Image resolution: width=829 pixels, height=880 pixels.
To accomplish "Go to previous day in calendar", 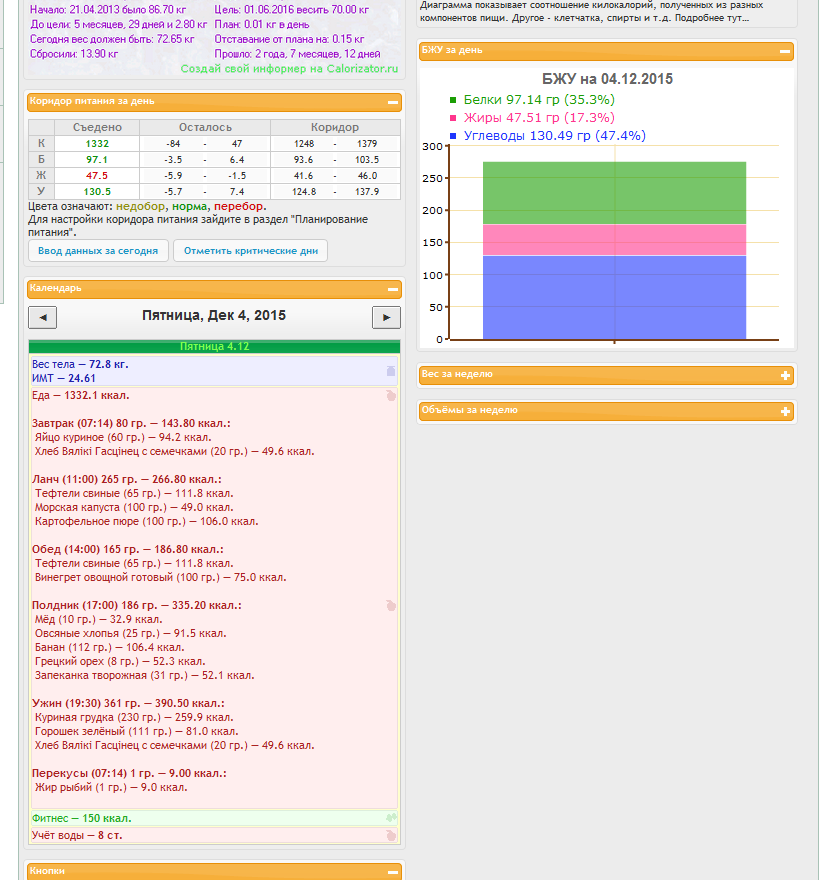I will point(43,318).
